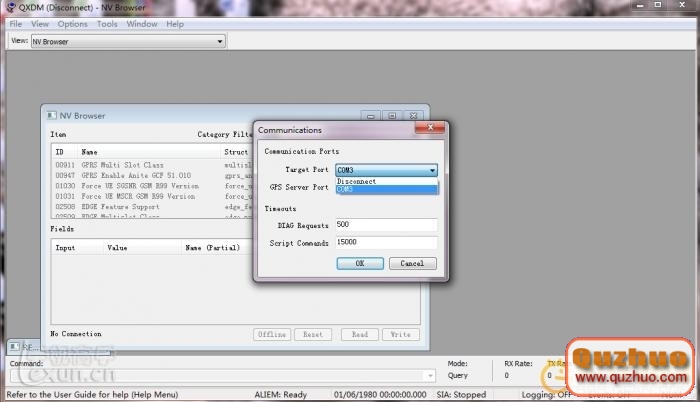Open the File menu
The image size is (700, 402).
16,24
